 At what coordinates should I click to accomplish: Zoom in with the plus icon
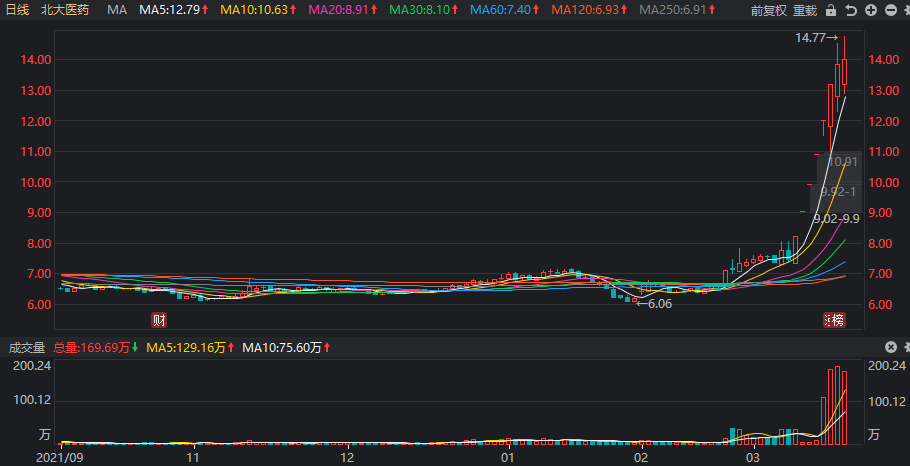coord(871,10)
